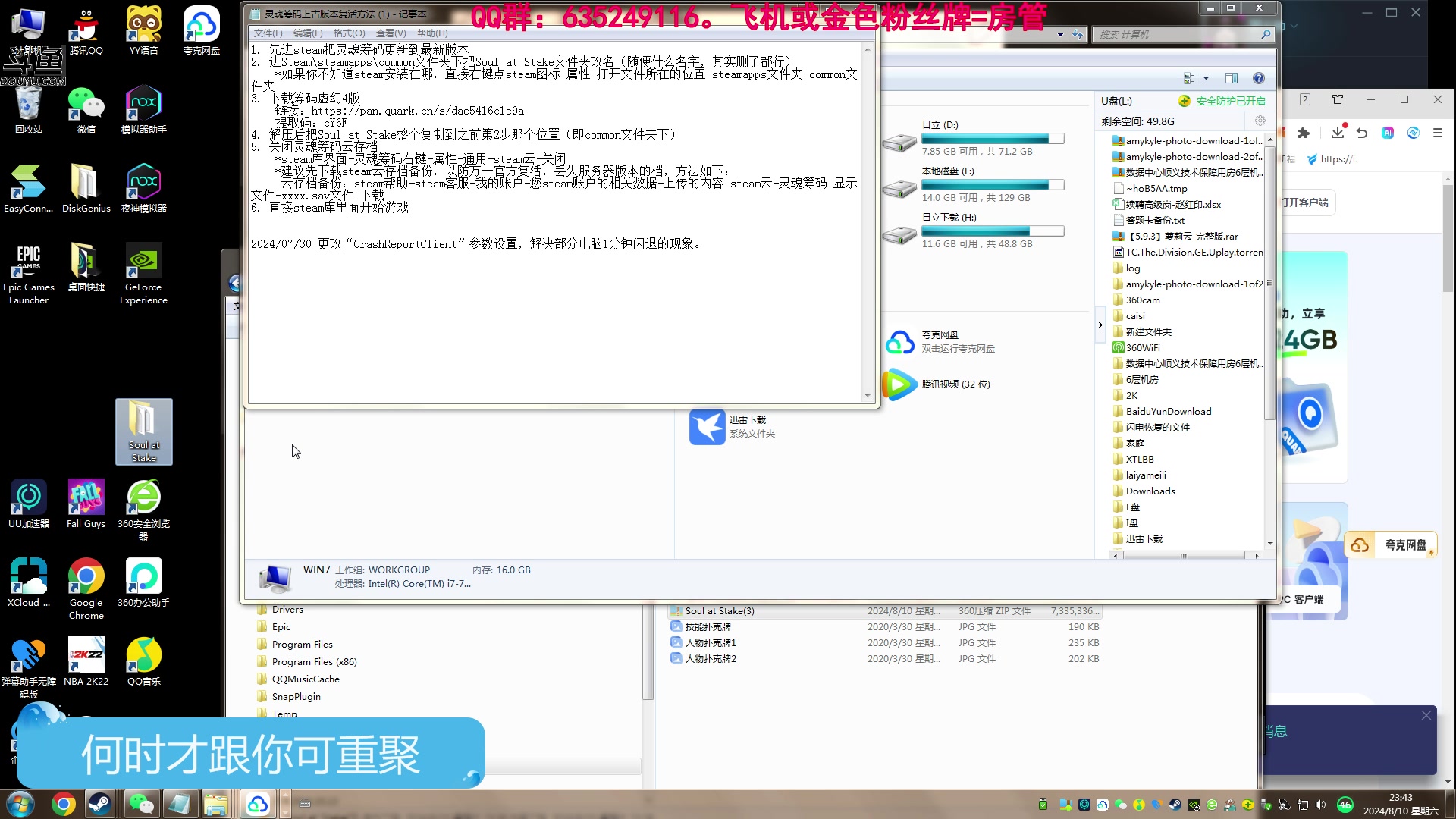Select the 技能扑克牌 JPG file

tap(884, 627)
